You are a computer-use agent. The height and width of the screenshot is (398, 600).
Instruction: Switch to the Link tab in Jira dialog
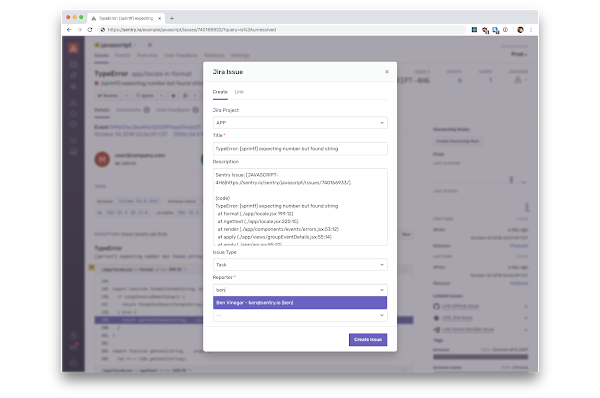pyautogui.click(x=239, y=92)
